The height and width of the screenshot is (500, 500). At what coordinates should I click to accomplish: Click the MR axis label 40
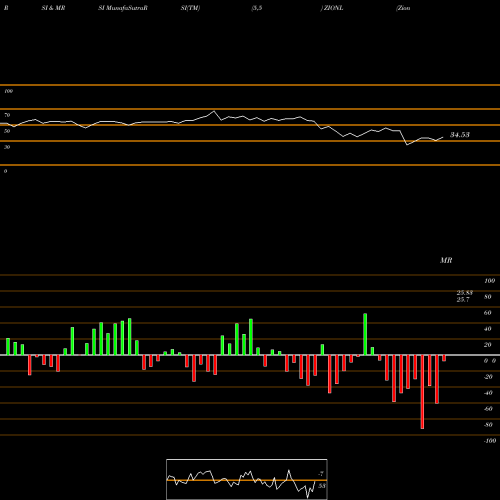(488, 329)
